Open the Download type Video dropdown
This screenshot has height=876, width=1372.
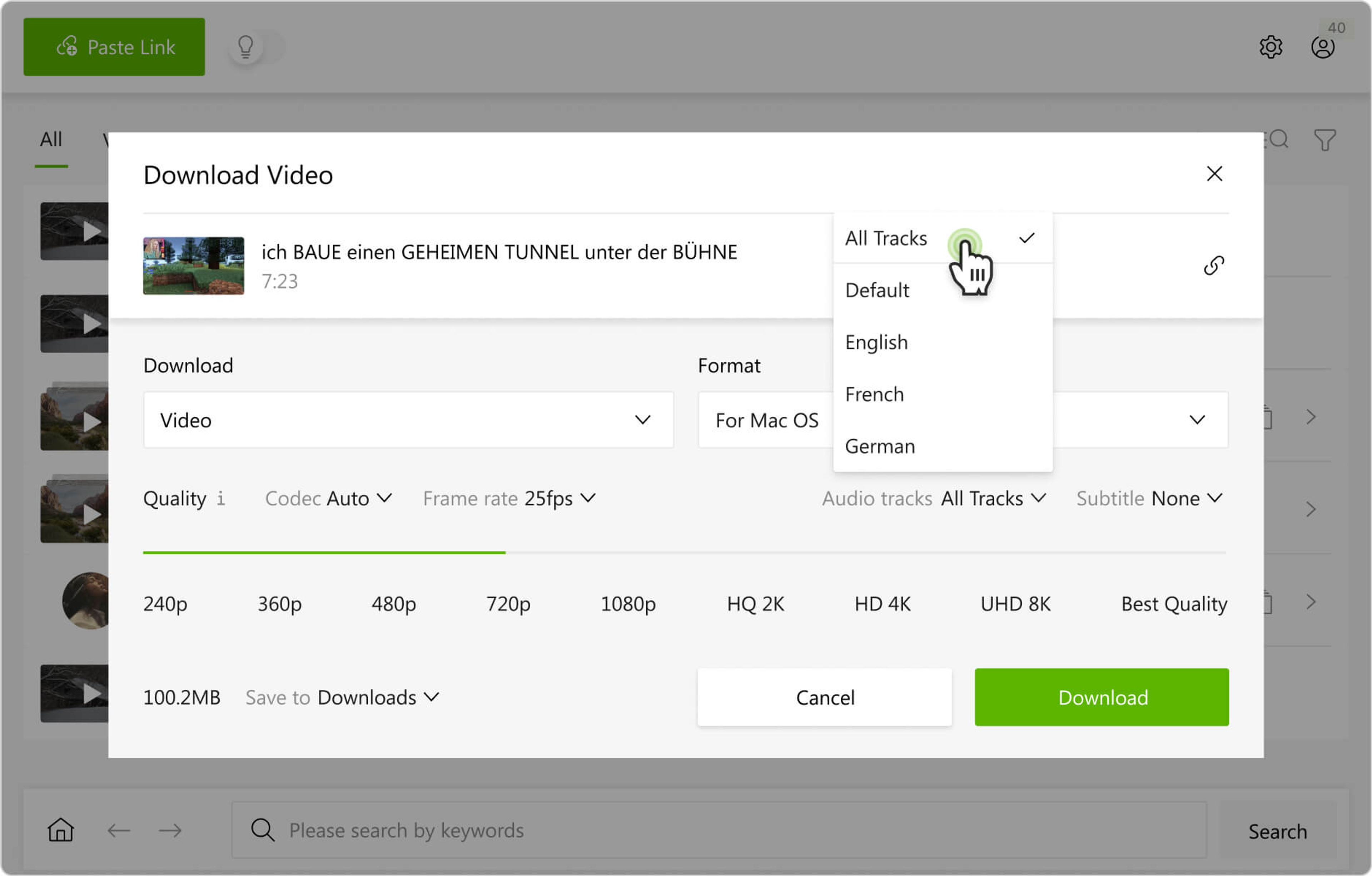click(x=408, y=420)
